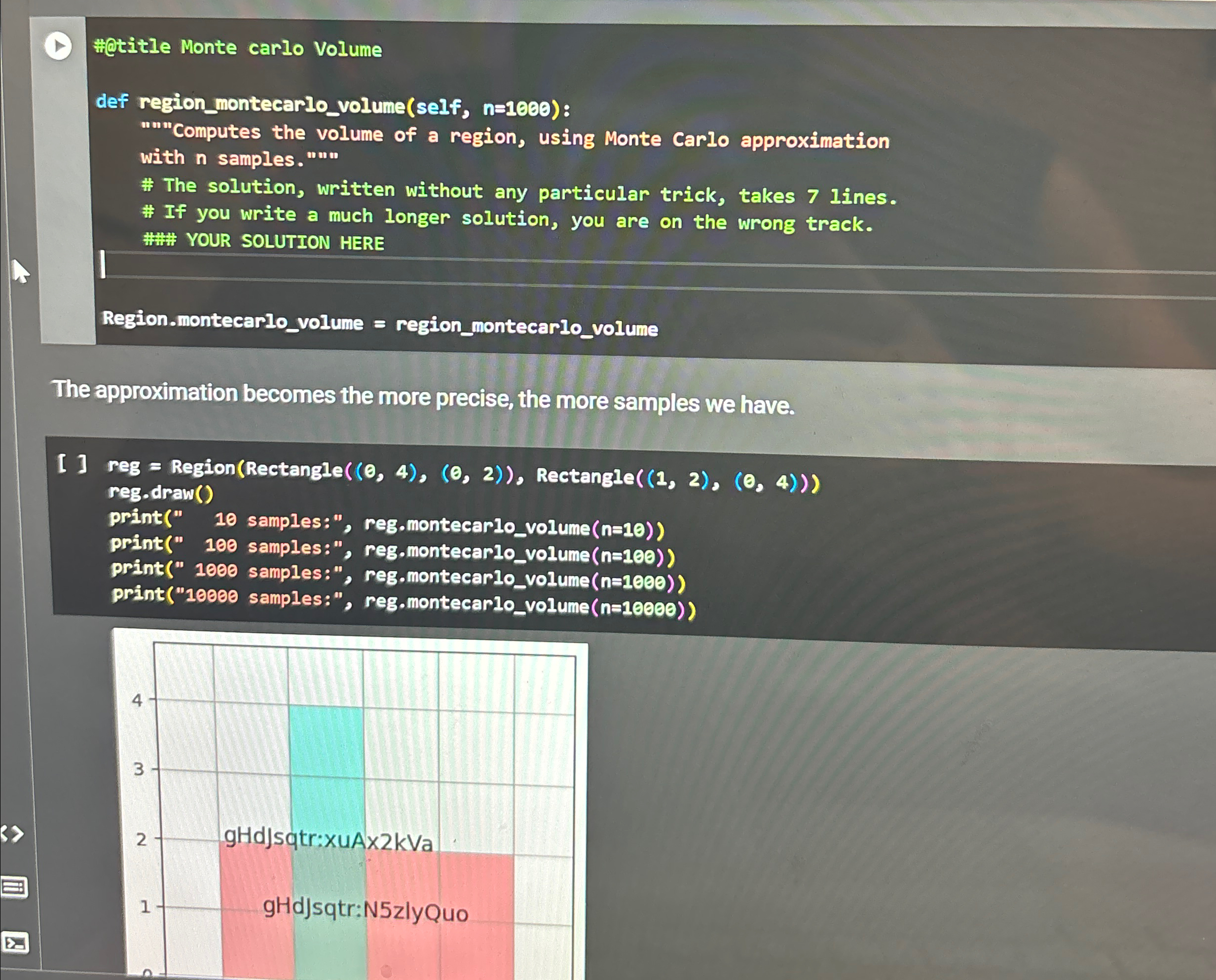Open the terminal sidebar icon
Image resolution: width=1216 pixels, height=980 pixels.
[15, 942]
